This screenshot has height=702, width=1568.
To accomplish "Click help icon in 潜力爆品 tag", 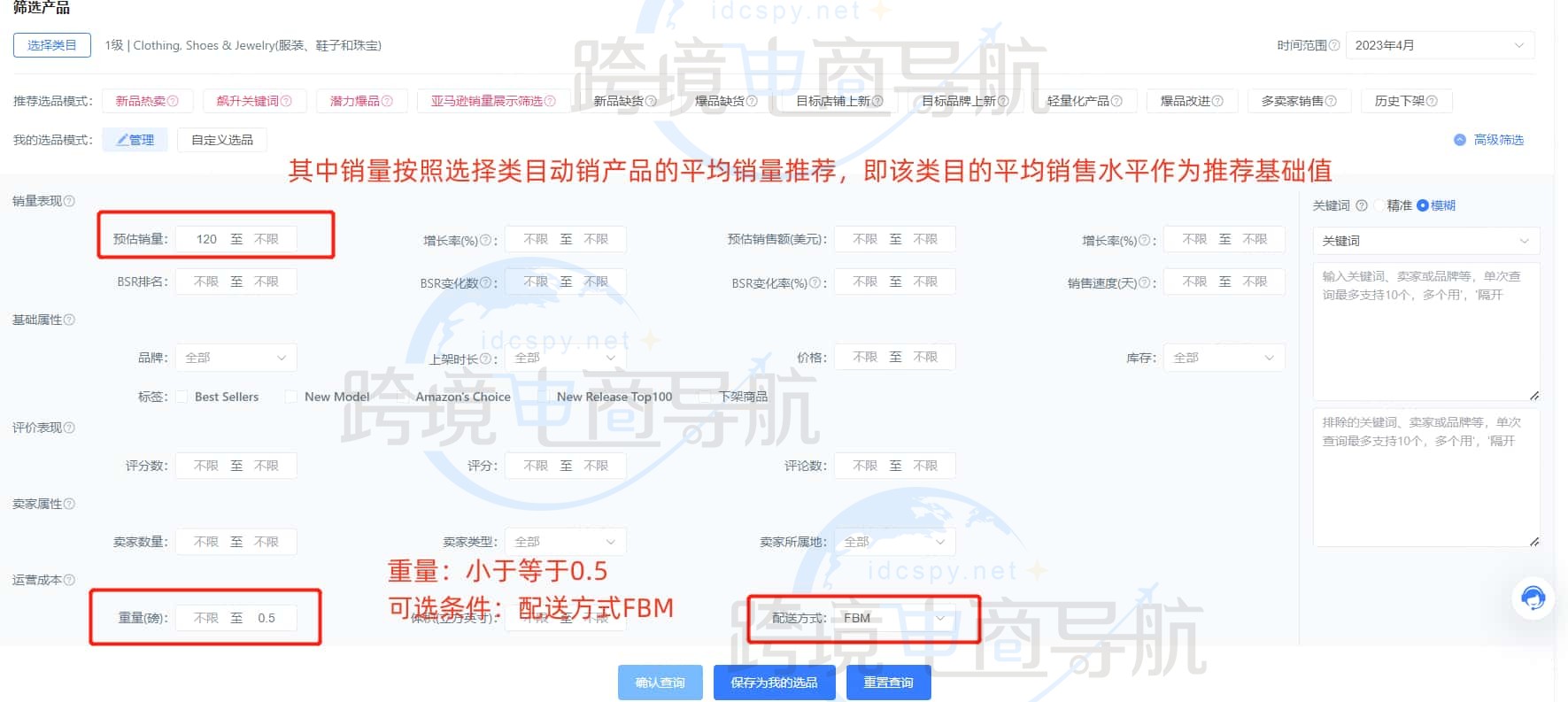I will coord(387,101).
